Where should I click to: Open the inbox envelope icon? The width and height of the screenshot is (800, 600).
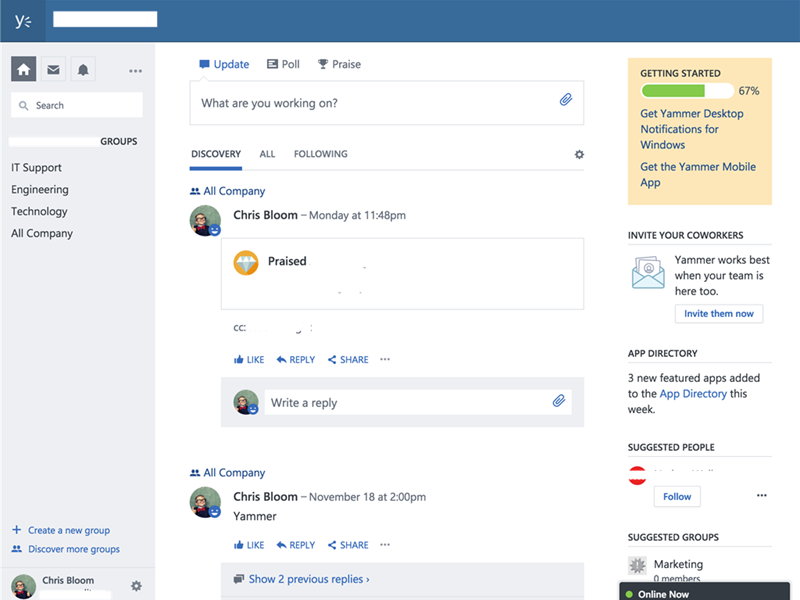[53, 68]
